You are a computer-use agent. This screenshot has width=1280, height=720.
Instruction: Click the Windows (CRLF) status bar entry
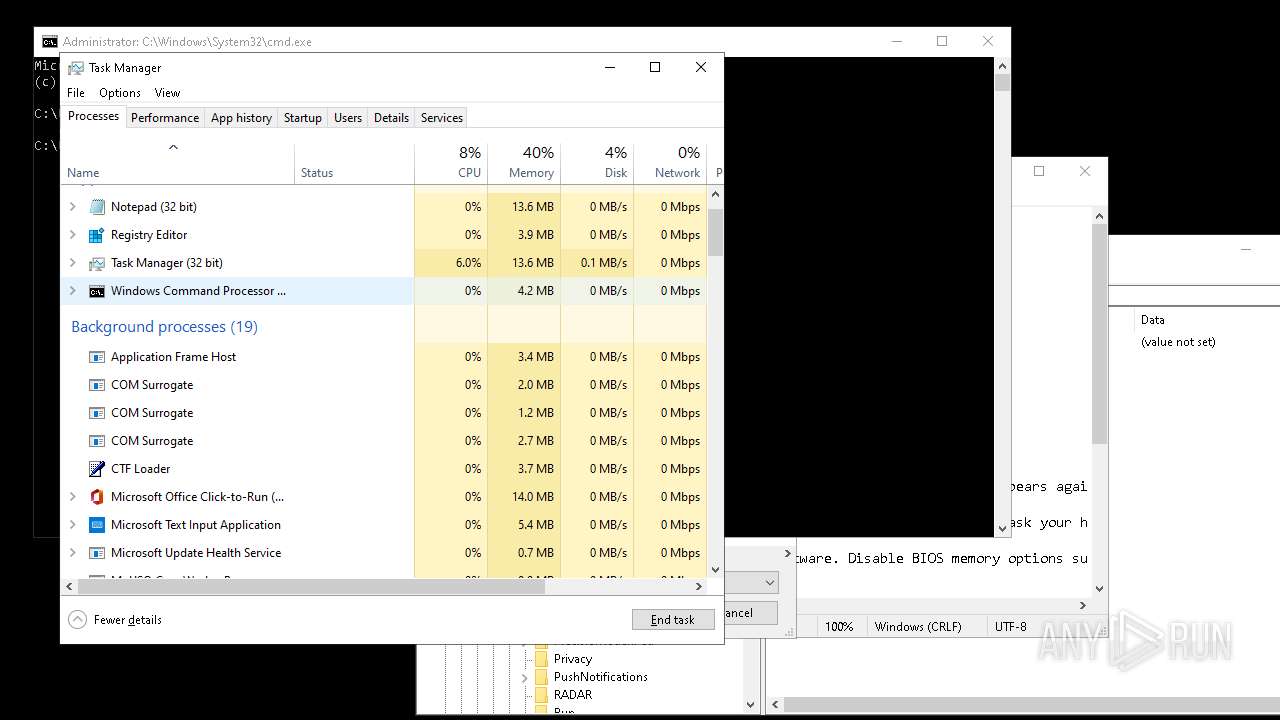[917, 627]
